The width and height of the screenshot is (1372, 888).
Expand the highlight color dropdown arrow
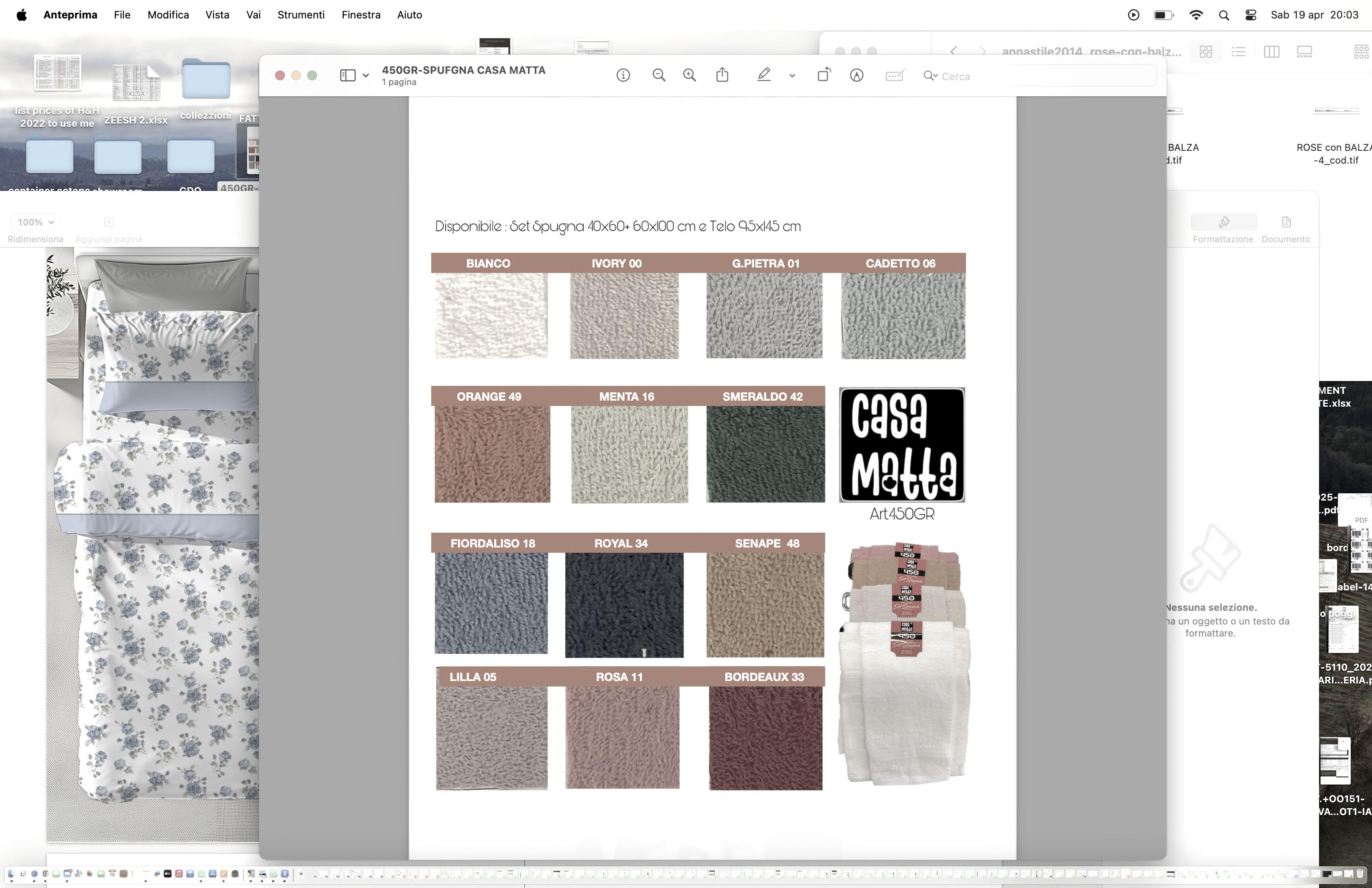point(792,76)
